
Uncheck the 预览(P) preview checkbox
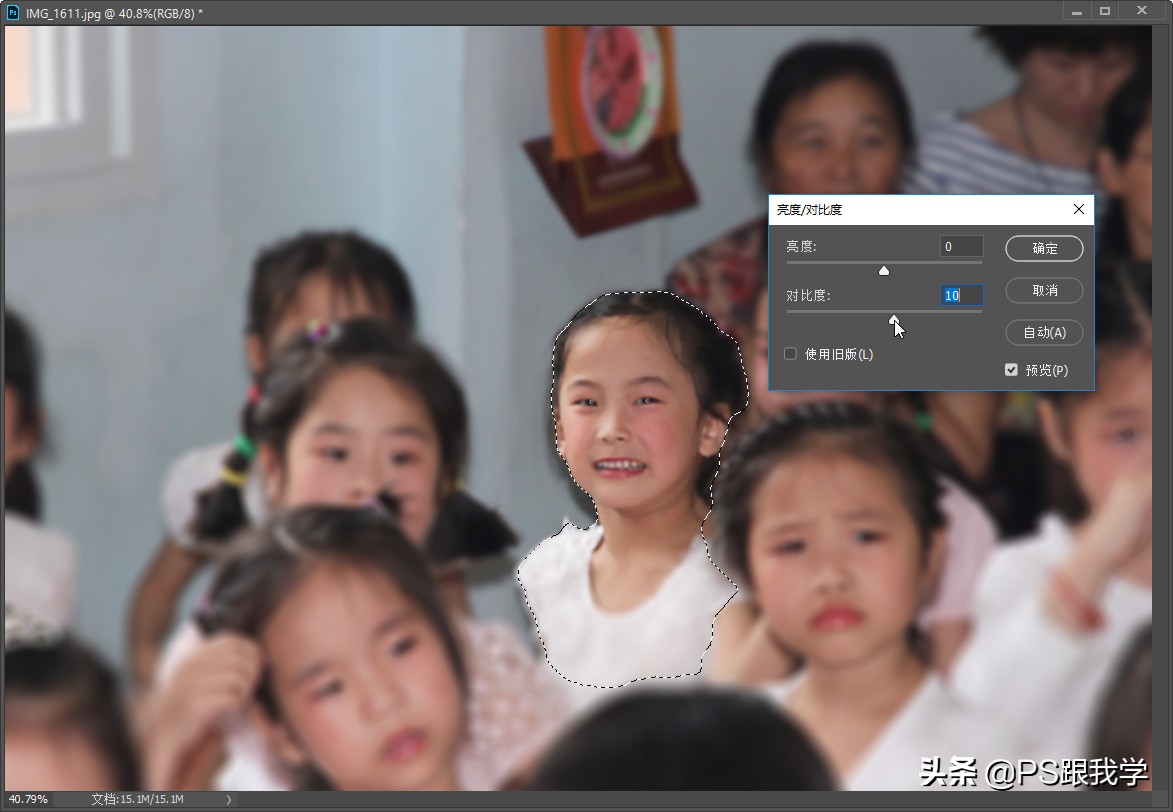1011,370
